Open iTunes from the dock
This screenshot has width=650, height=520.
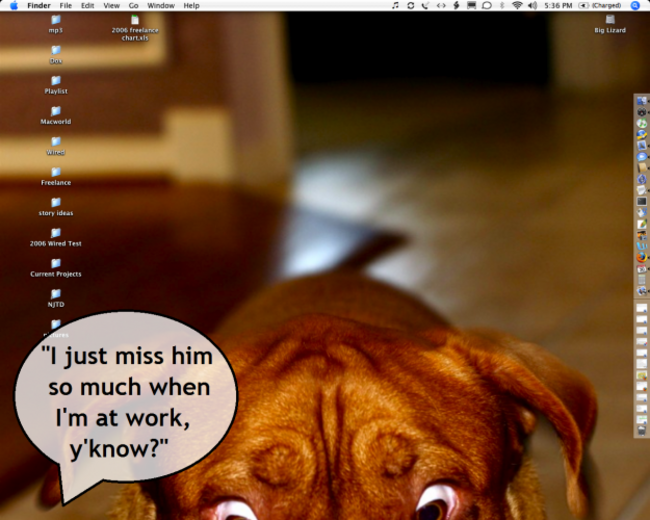[642, 123]
